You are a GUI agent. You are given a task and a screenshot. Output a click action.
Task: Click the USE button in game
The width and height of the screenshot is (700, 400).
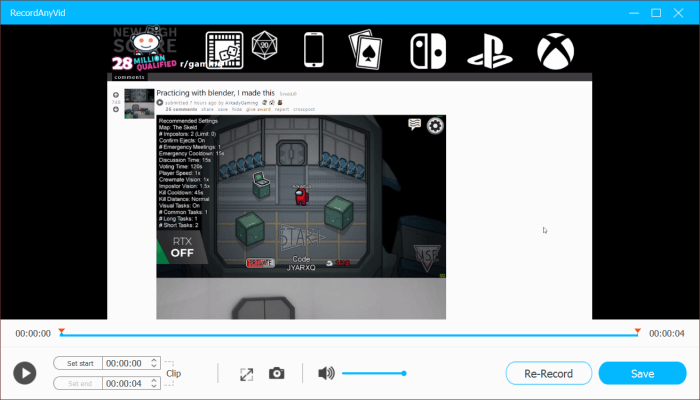click(x=427, y=258)
